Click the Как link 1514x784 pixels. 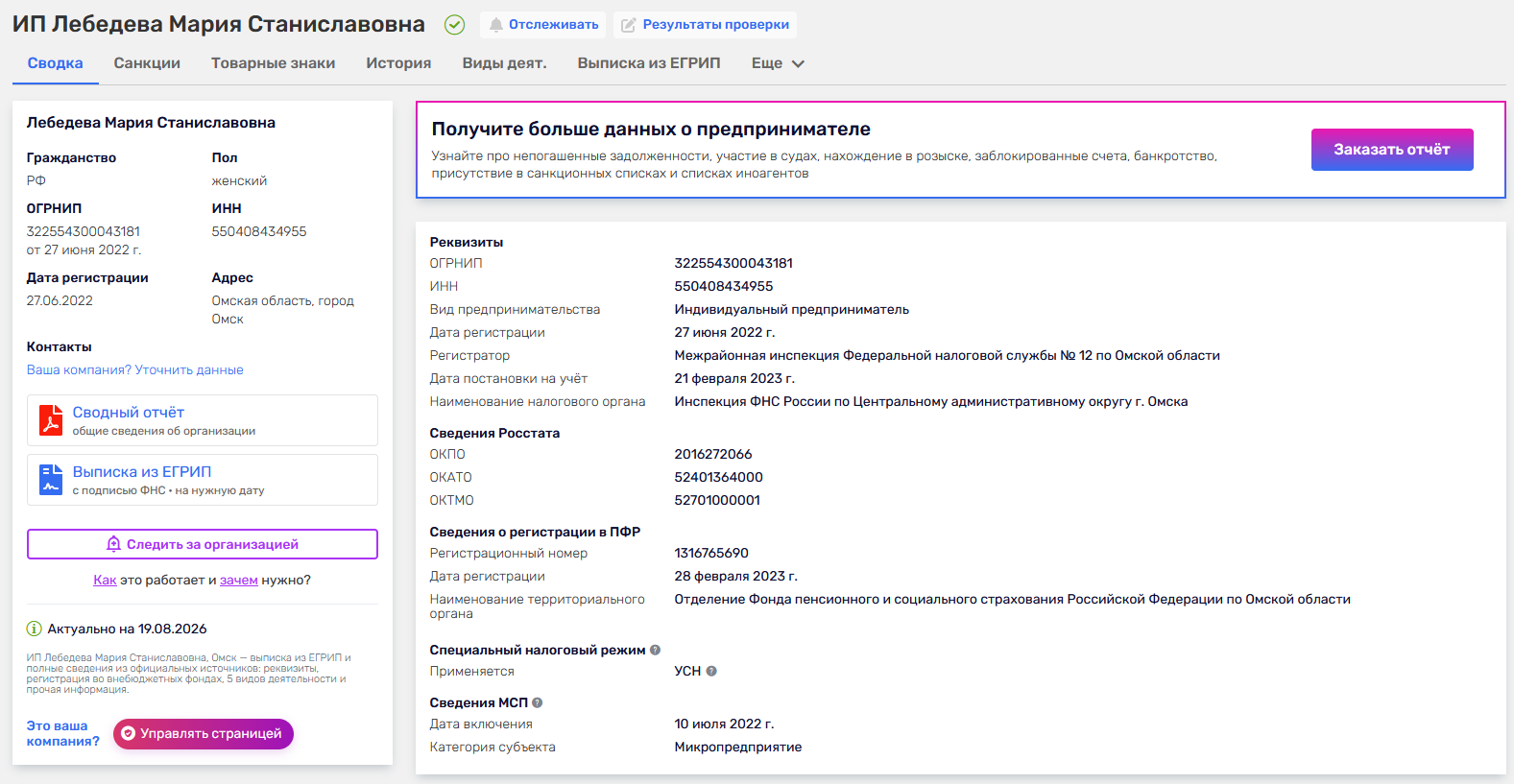(105, 581)
